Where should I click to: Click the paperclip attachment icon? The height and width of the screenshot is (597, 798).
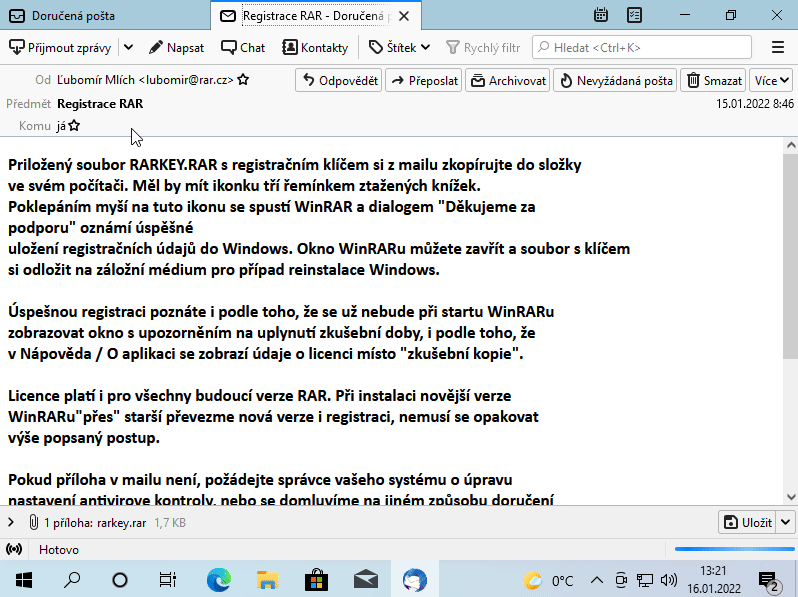[x=33, y=522]
